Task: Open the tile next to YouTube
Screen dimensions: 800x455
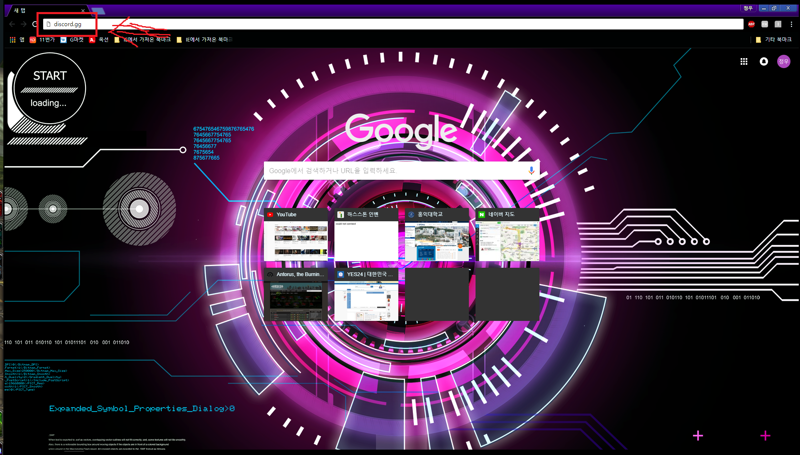Action: coord(366,235)
